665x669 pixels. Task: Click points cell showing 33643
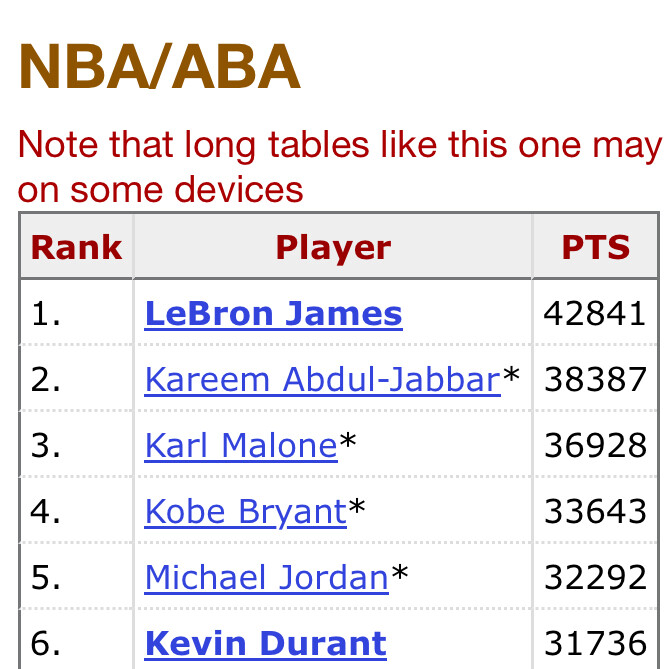coord(595,511)
